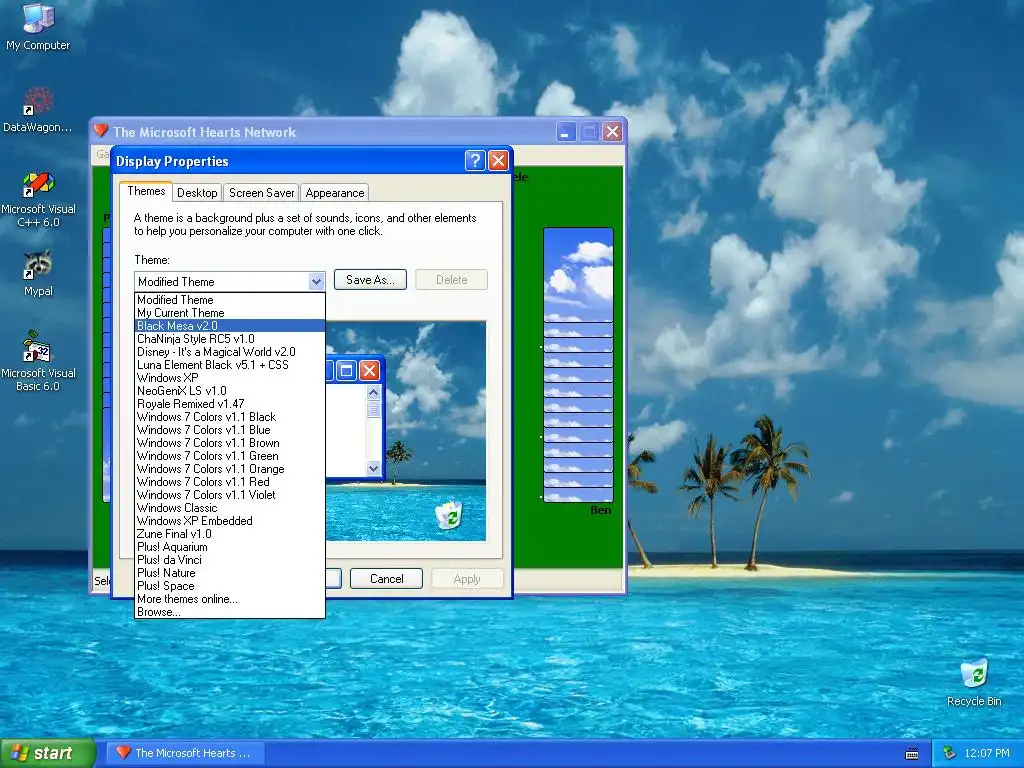Click the heart icon in Hearts title bar
Viewport: 1024px width, 768px height.
click(x=101, y=131)
